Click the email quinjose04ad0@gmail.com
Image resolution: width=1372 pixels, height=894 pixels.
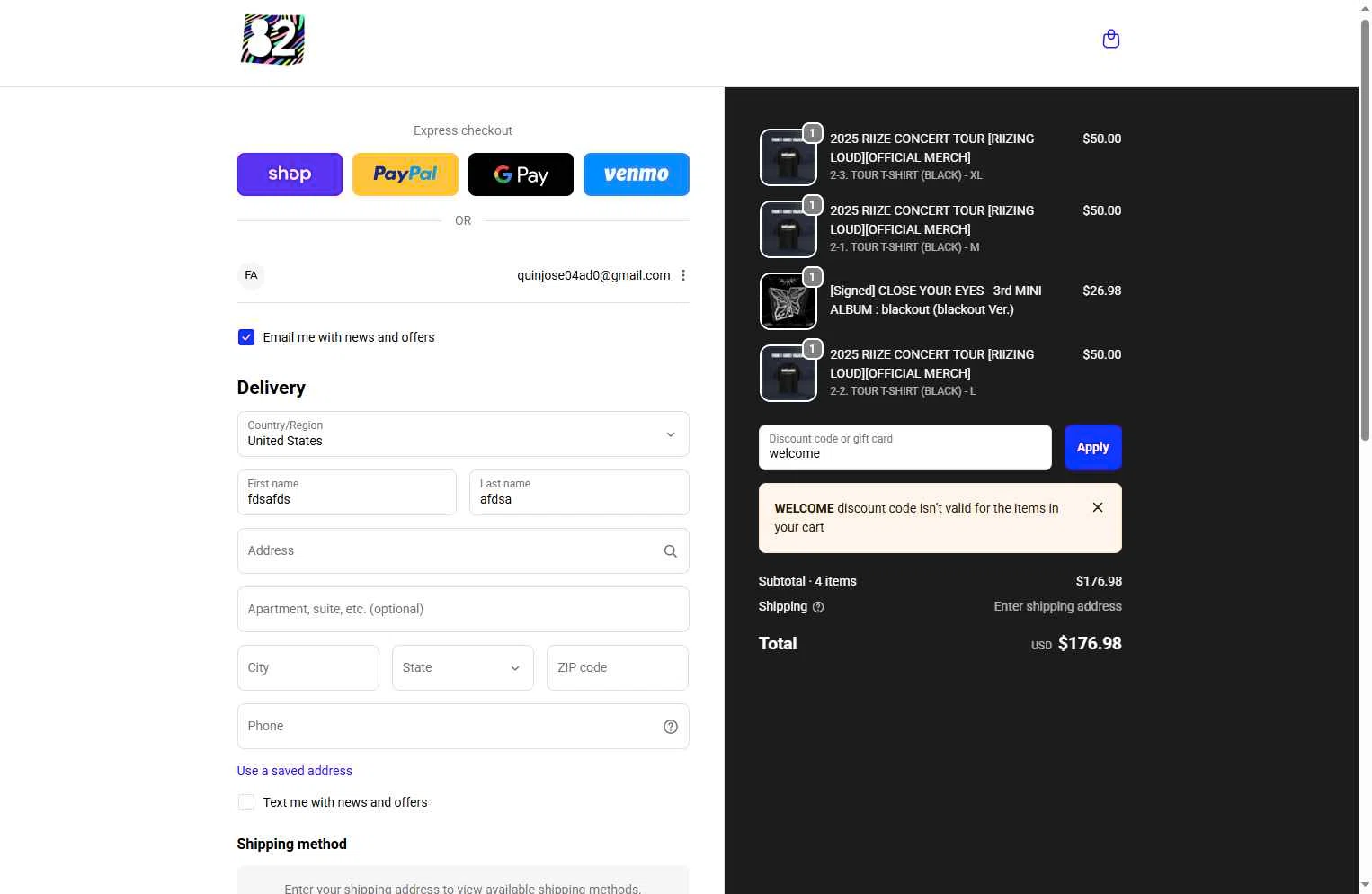point(593,275)
